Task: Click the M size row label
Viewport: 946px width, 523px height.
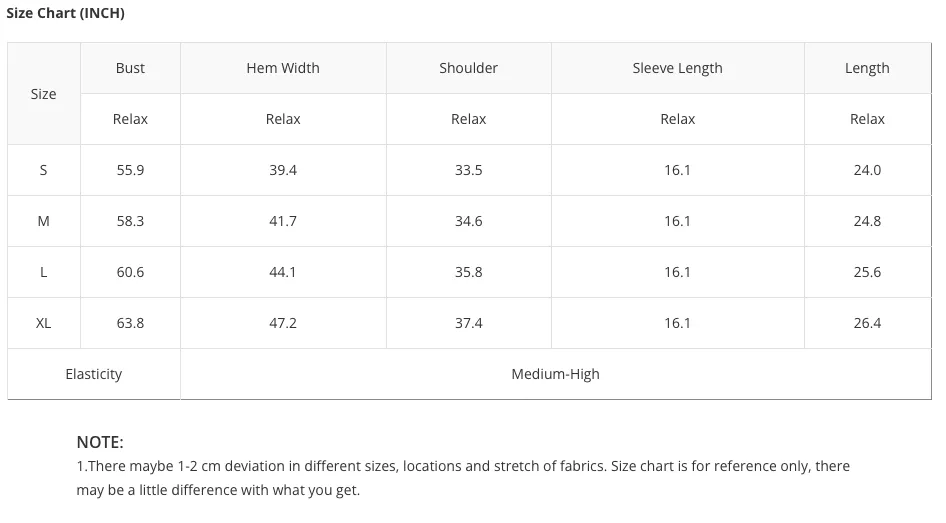Action: tap(43, 221)
